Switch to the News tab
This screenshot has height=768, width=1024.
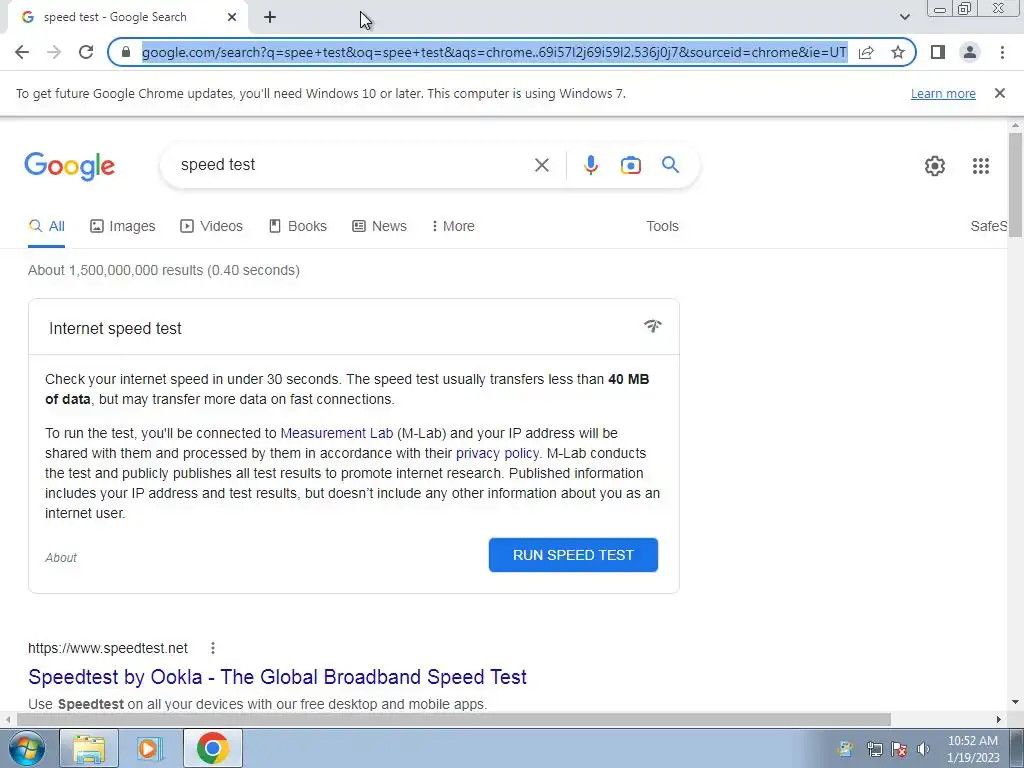(379, 226)
